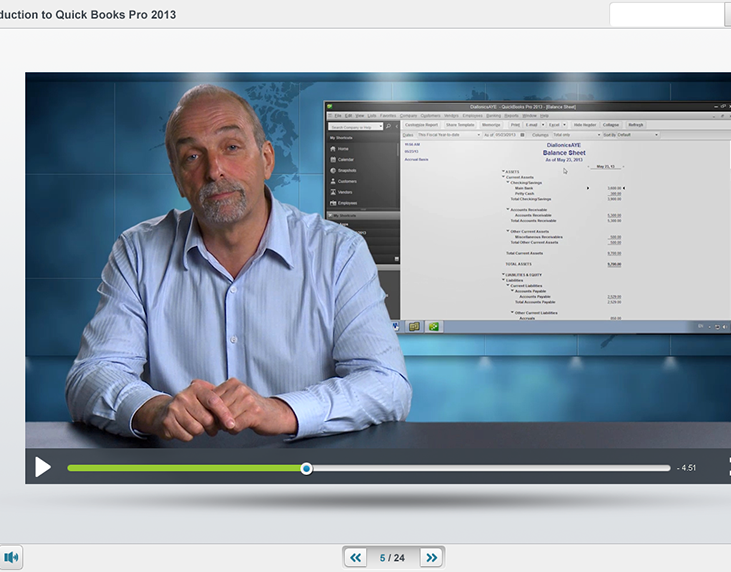Go to previous slide with double-left arrows
This screenshot has height=572, width=731.
coord(356,558)
